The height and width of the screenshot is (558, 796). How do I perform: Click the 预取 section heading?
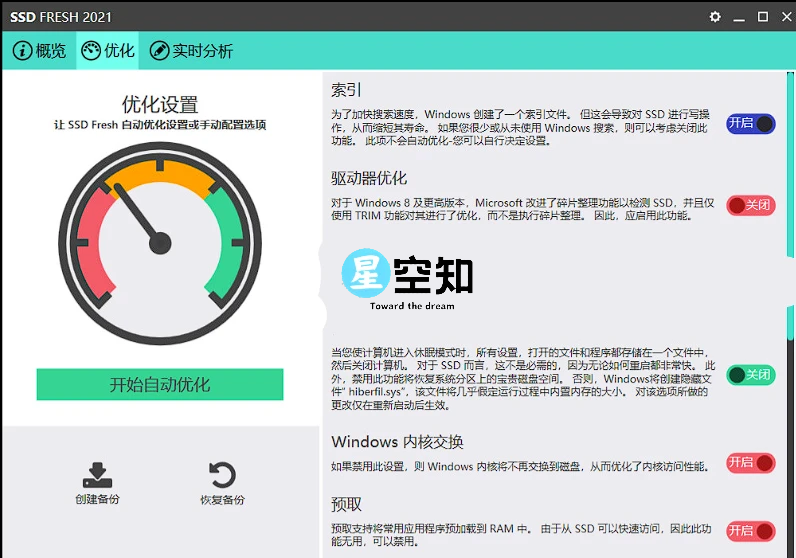(346, 504)
